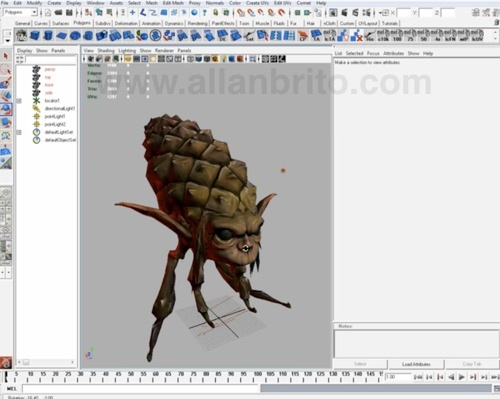Click the Load Attributes button

point(416,364)
